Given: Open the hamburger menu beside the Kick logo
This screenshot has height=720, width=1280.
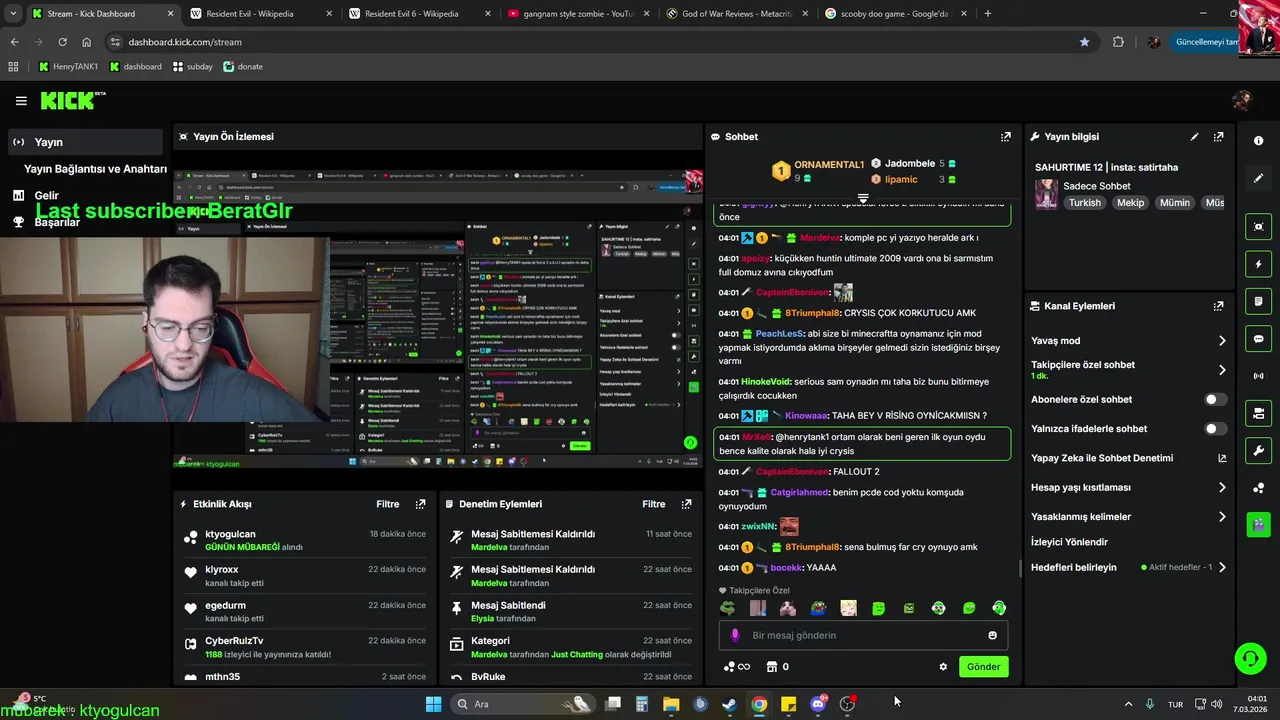Looking at the screenshot, I should click(x=21, y=100).
